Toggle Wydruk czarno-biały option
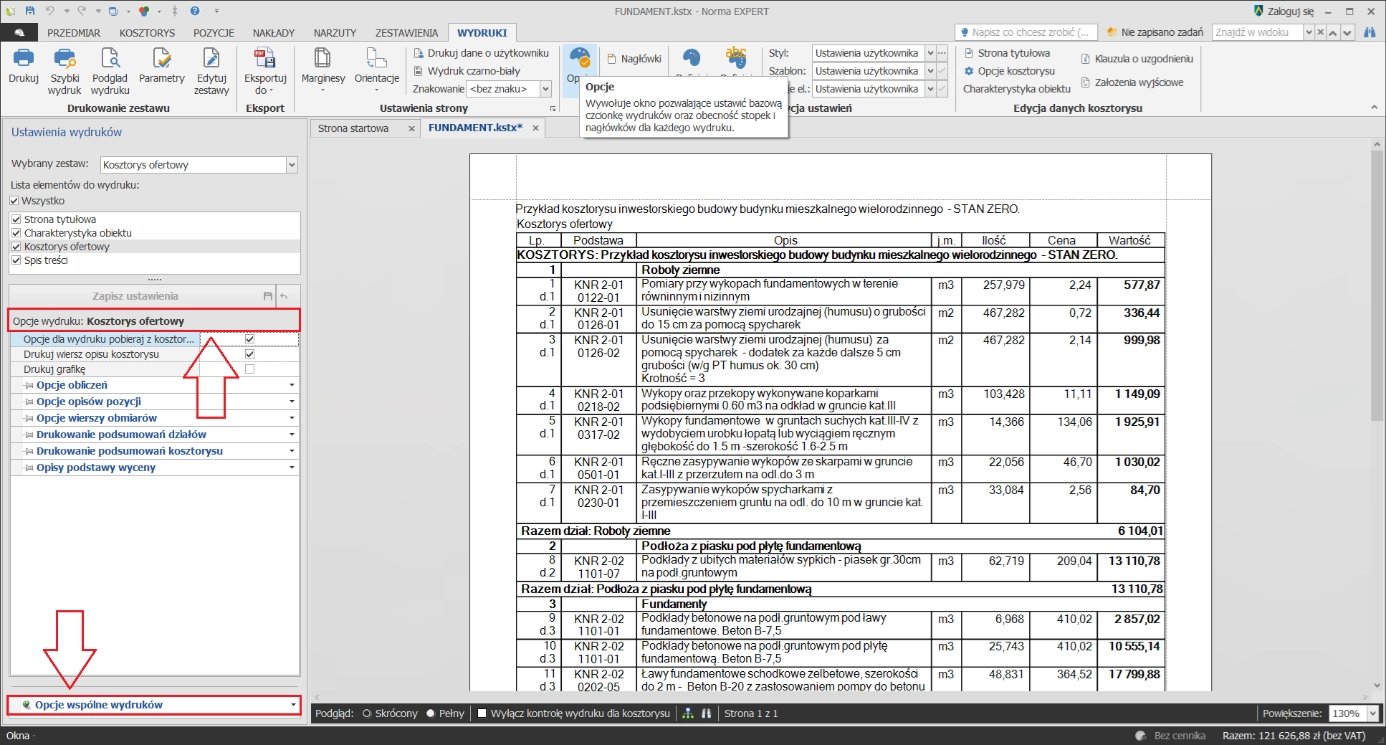1386x745 pixels. click(466, 71)
